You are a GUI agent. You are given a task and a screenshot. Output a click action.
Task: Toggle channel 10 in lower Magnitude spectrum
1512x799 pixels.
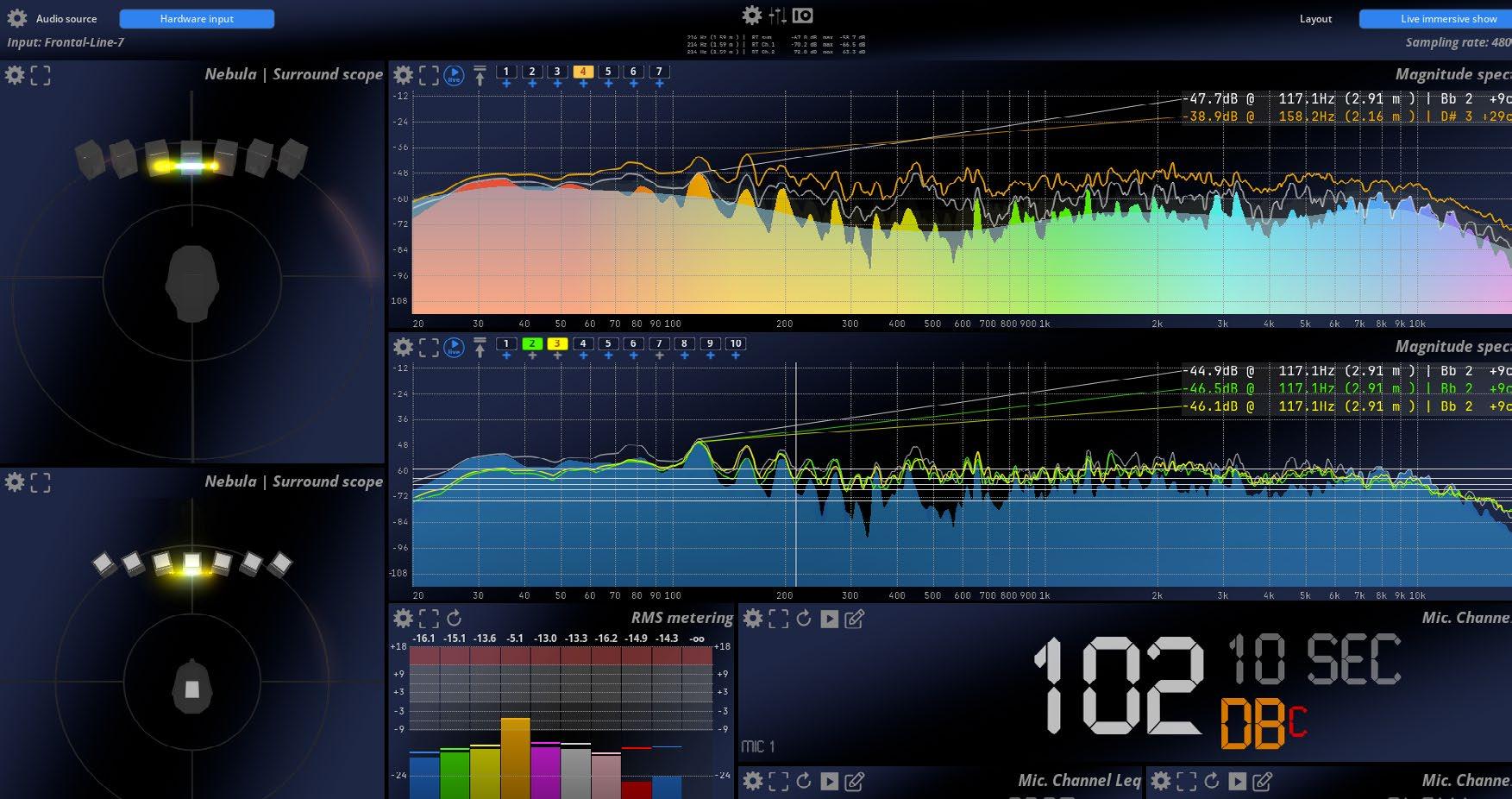tap(735, 343)
